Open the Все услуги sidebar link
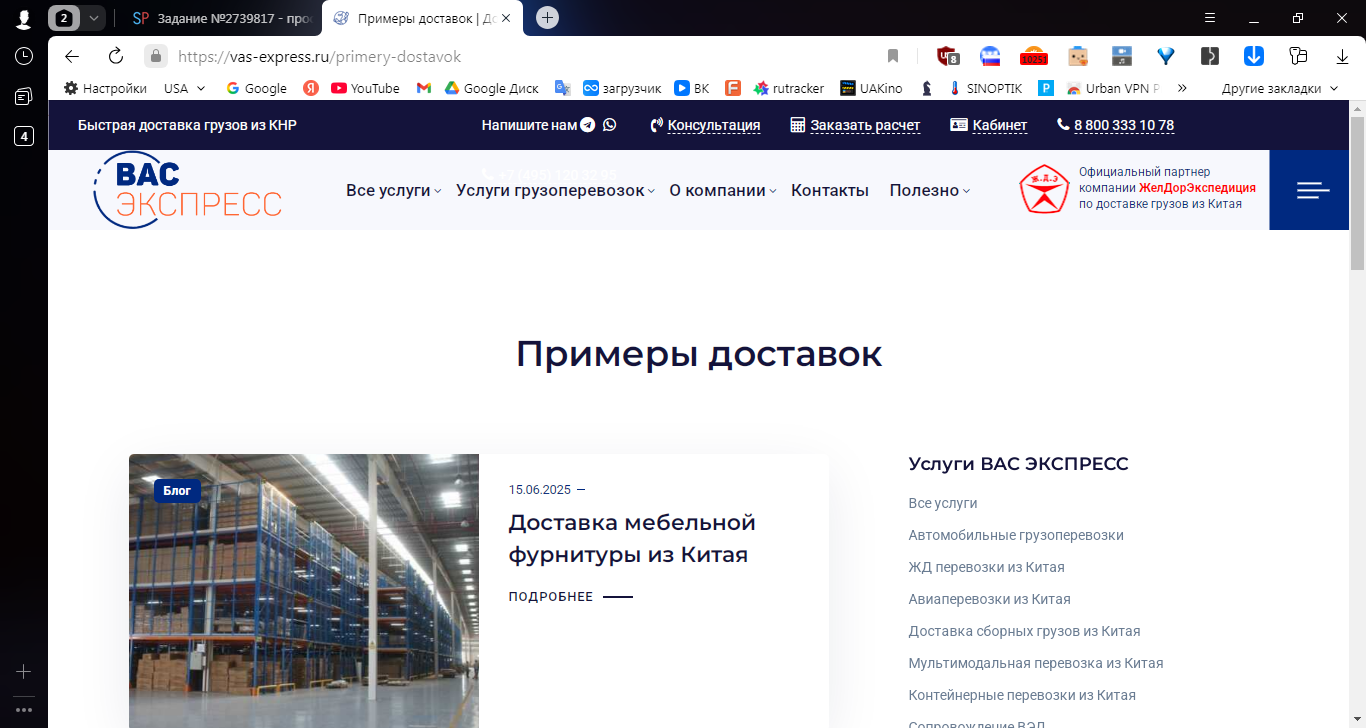This screenshot has width=1366, height=728. pos(943,503)
